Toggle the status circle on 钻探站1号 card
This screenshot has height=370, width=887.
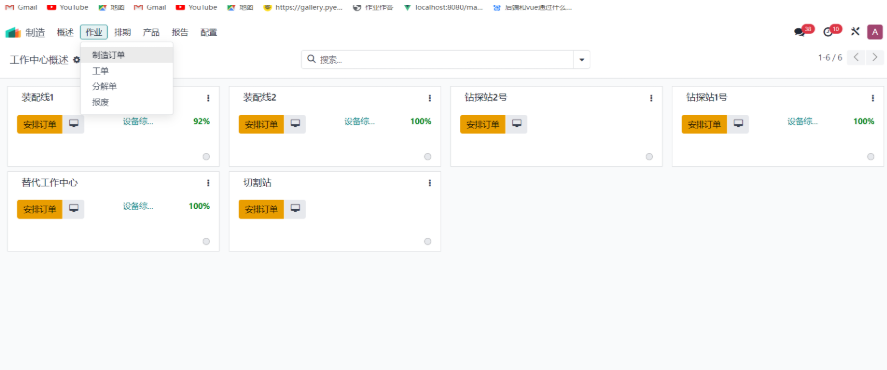[x=871, y=157]
